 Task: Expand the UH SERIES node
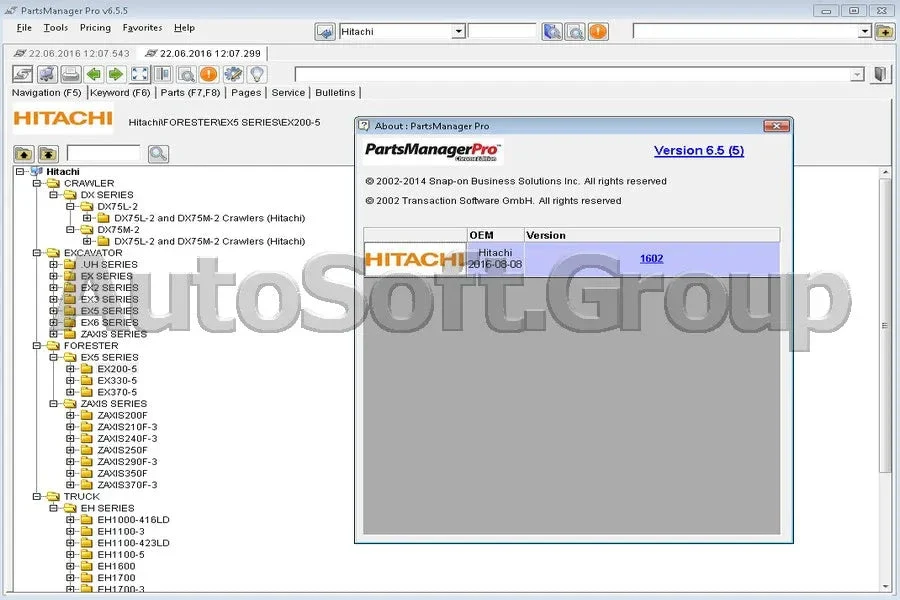click(x=53, y=265)
